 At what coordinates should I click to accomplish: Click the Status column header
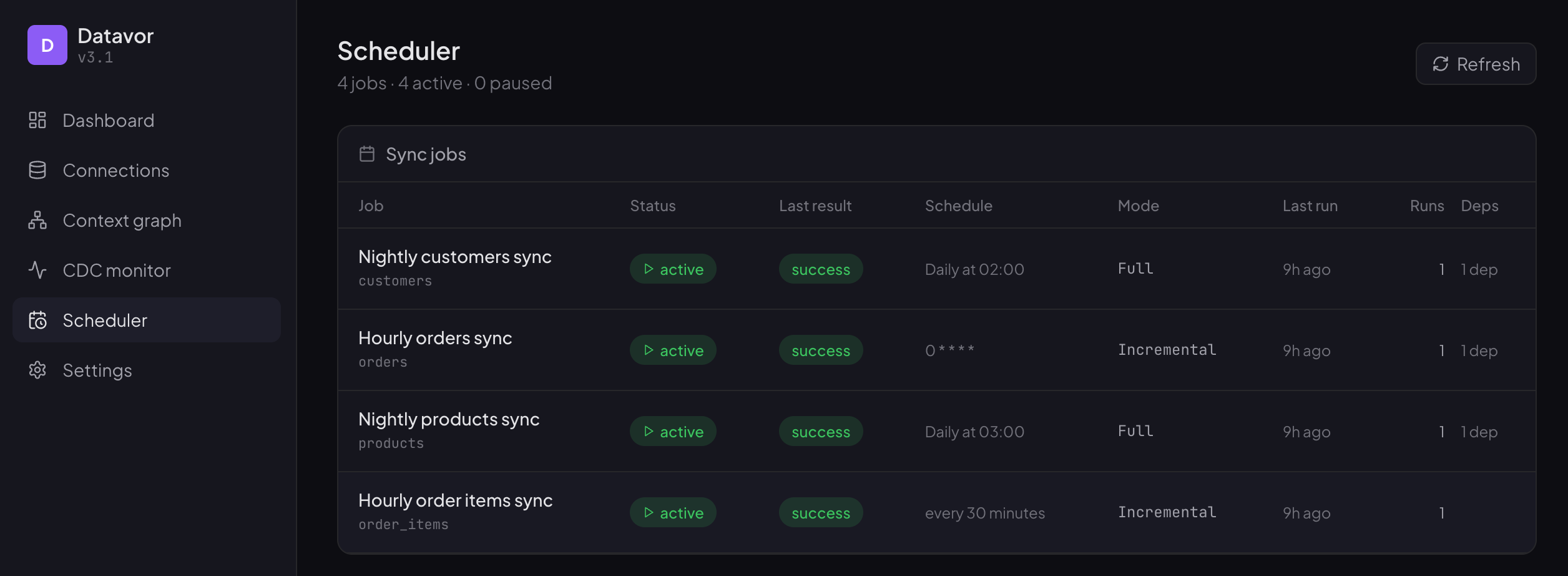653,206
